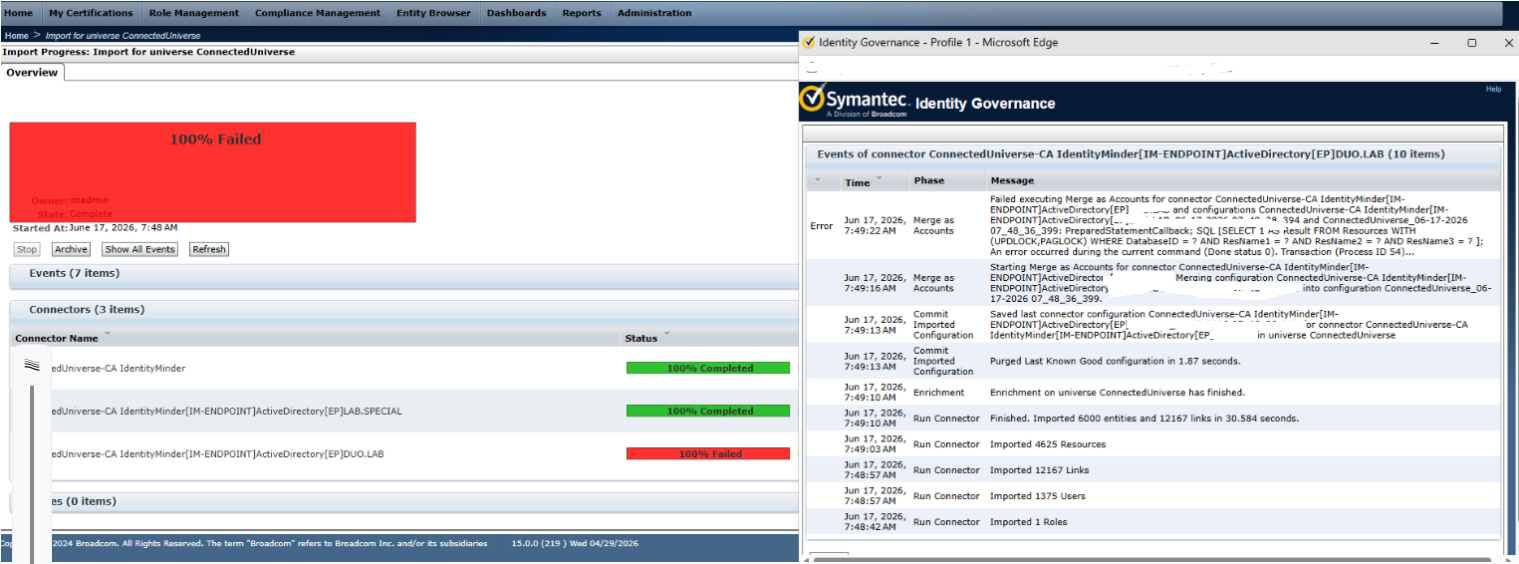
Task: Open the Status column sort arrow
Action: click(x=666, y=335)
